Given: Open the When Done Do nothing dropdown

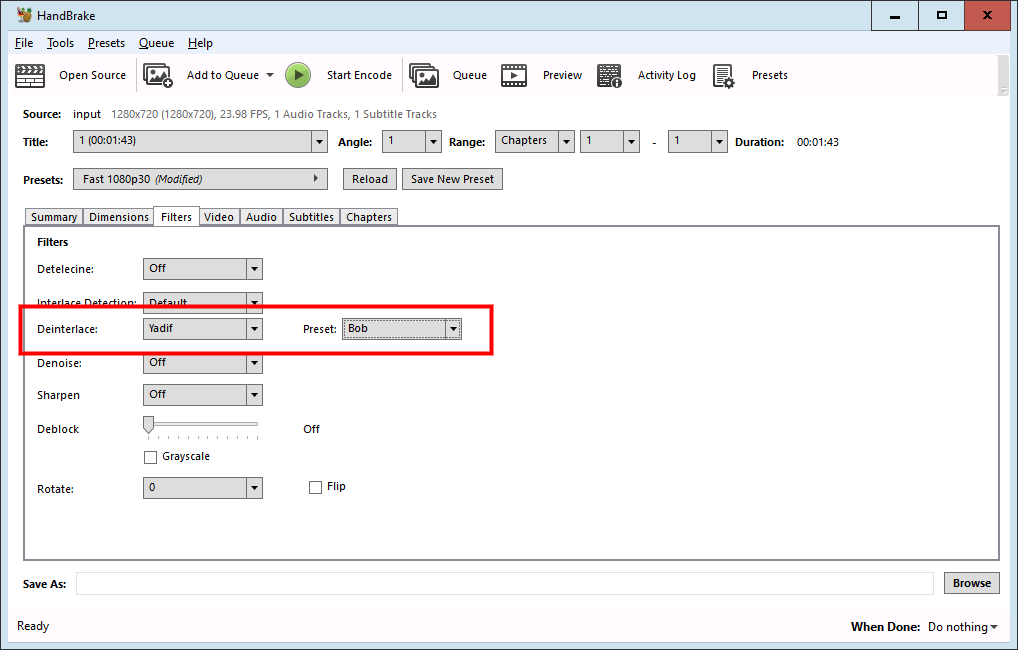Looking at the screenshot, I should coord(962,627).
